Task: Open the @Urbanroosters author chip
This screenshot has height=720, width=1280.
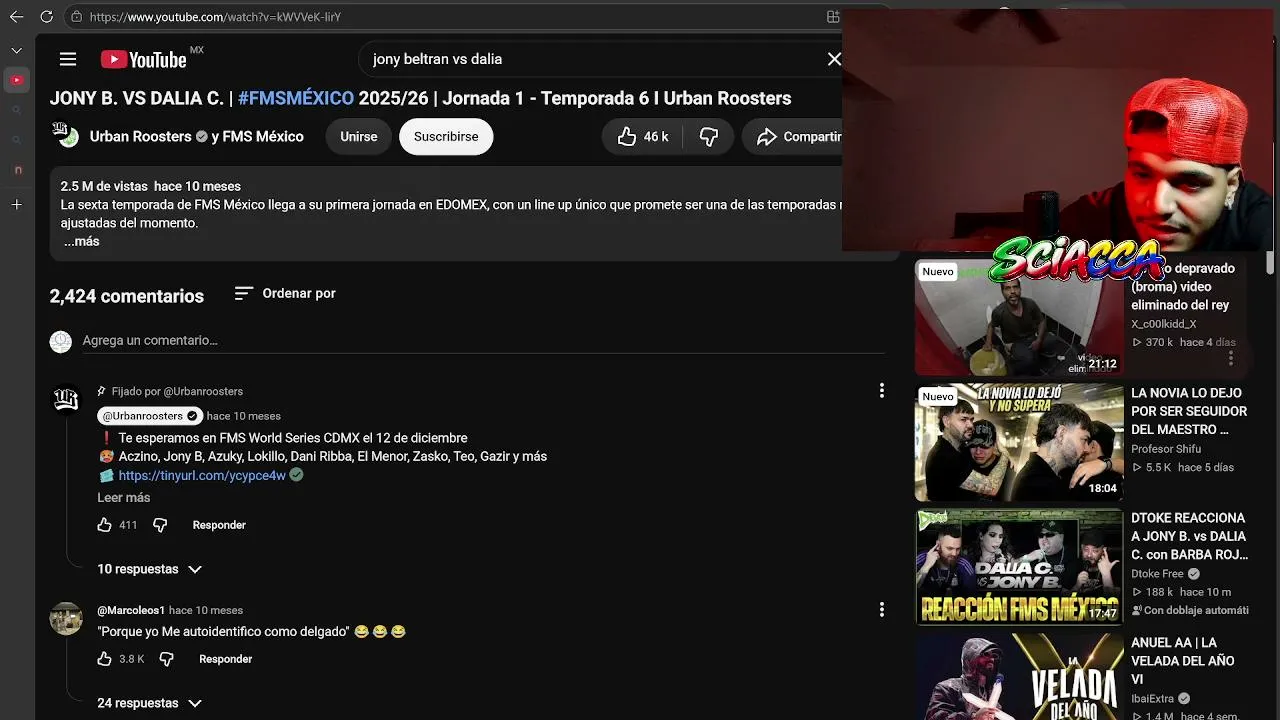Action: [150, 416]
